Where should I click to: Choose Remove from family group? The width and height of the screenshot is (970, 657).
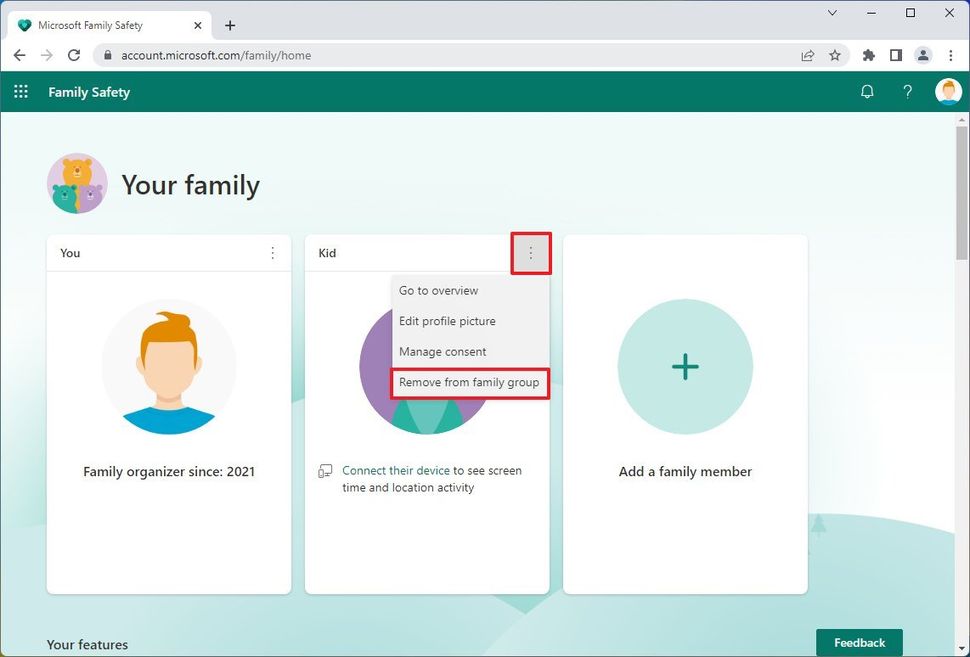469,382
